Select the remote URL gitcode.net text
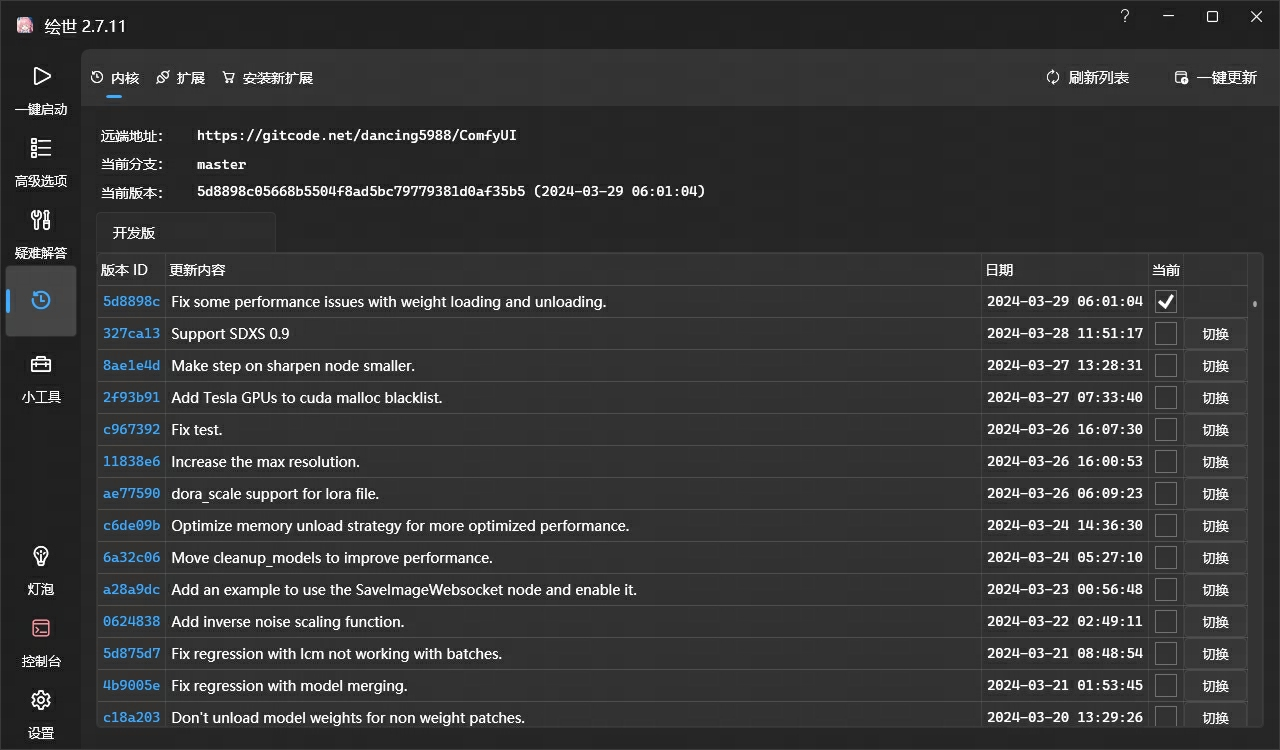 357,135
